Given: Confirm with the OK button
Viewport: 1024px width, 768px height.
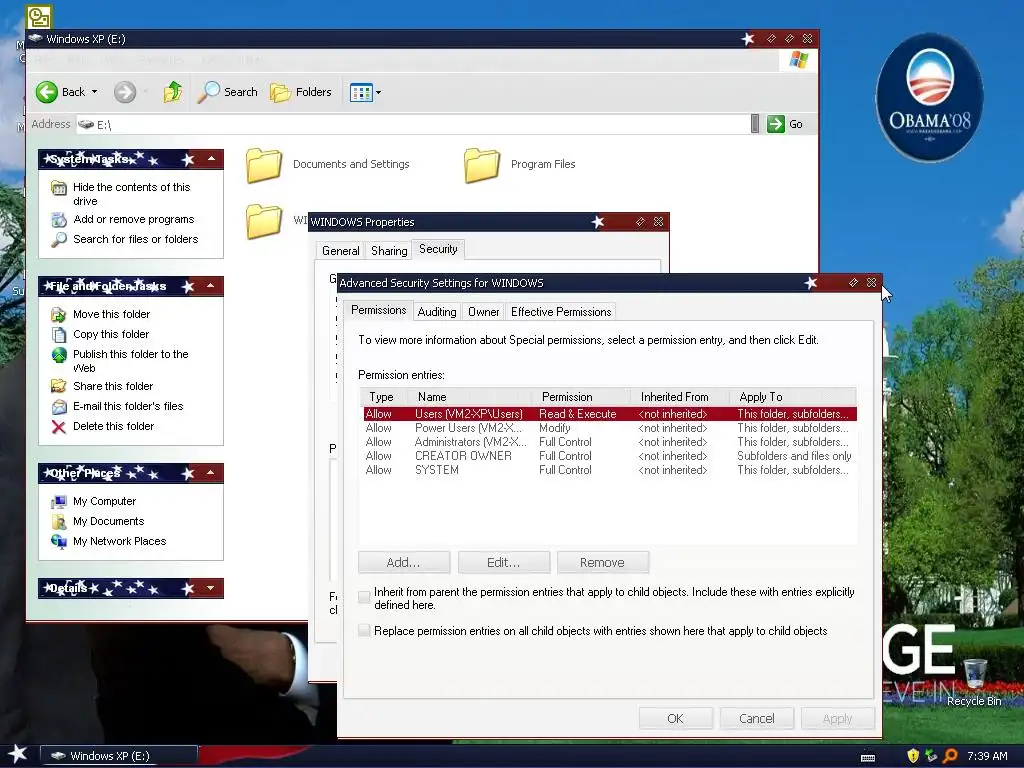Looking at the screenshot, I should pos(675,718).
